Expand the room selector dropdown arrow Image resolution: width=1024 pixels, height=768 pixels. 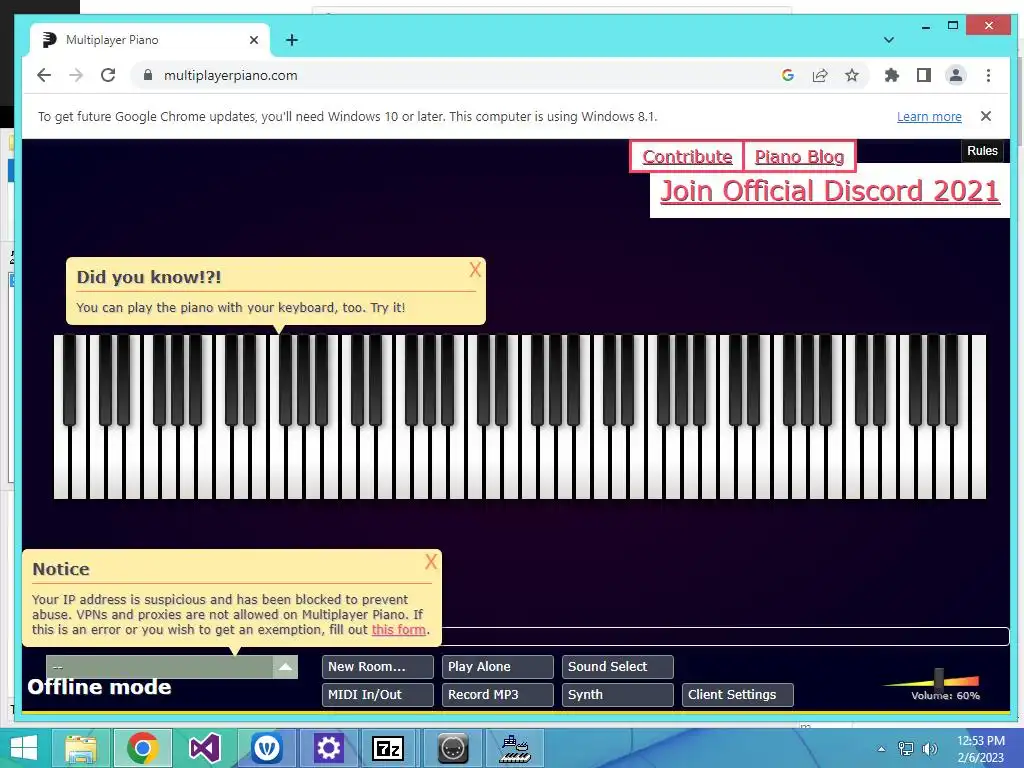[285, 667]
